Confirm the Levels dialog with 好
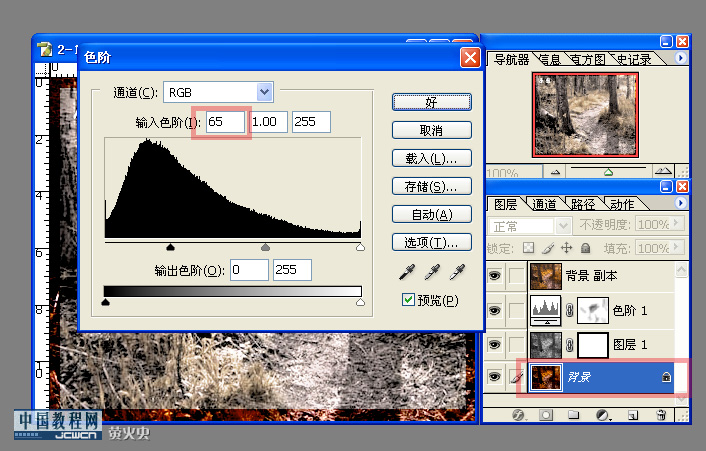Viewport: 706px width, 451px height. 432,102
